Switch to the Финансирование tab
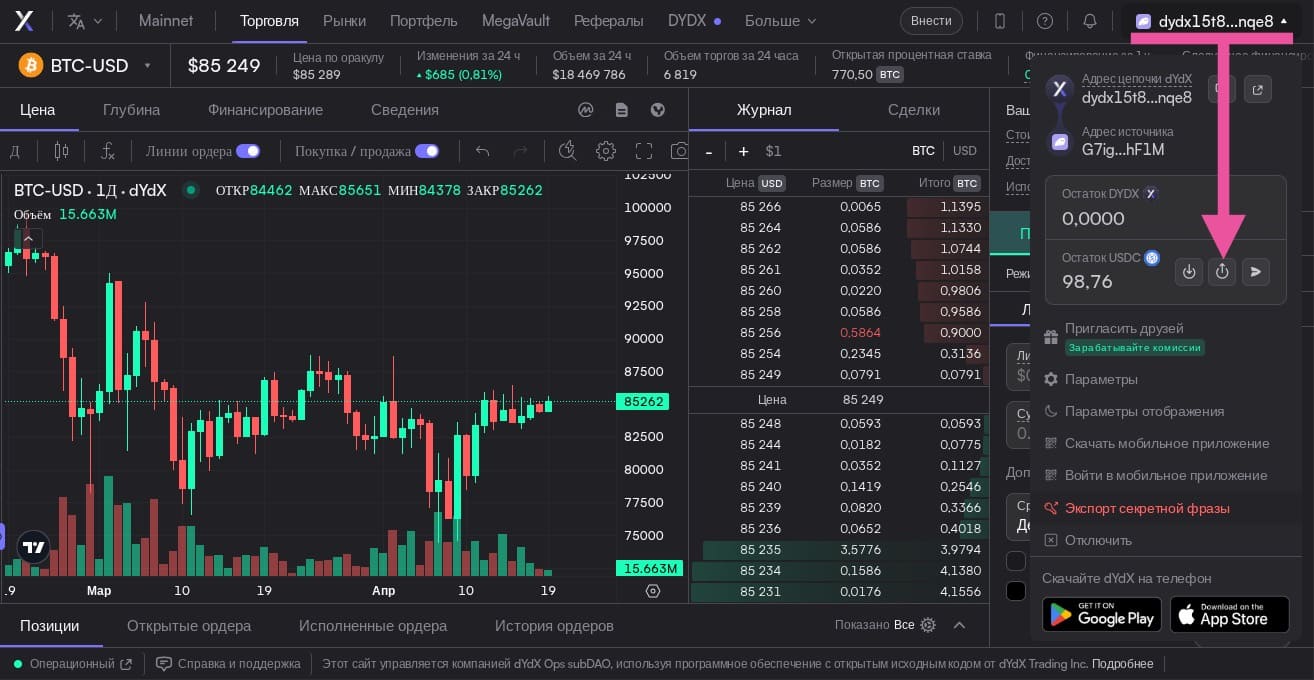Image resolution: width=1314 pixels, height=680 pixels. tap(265, 110)
